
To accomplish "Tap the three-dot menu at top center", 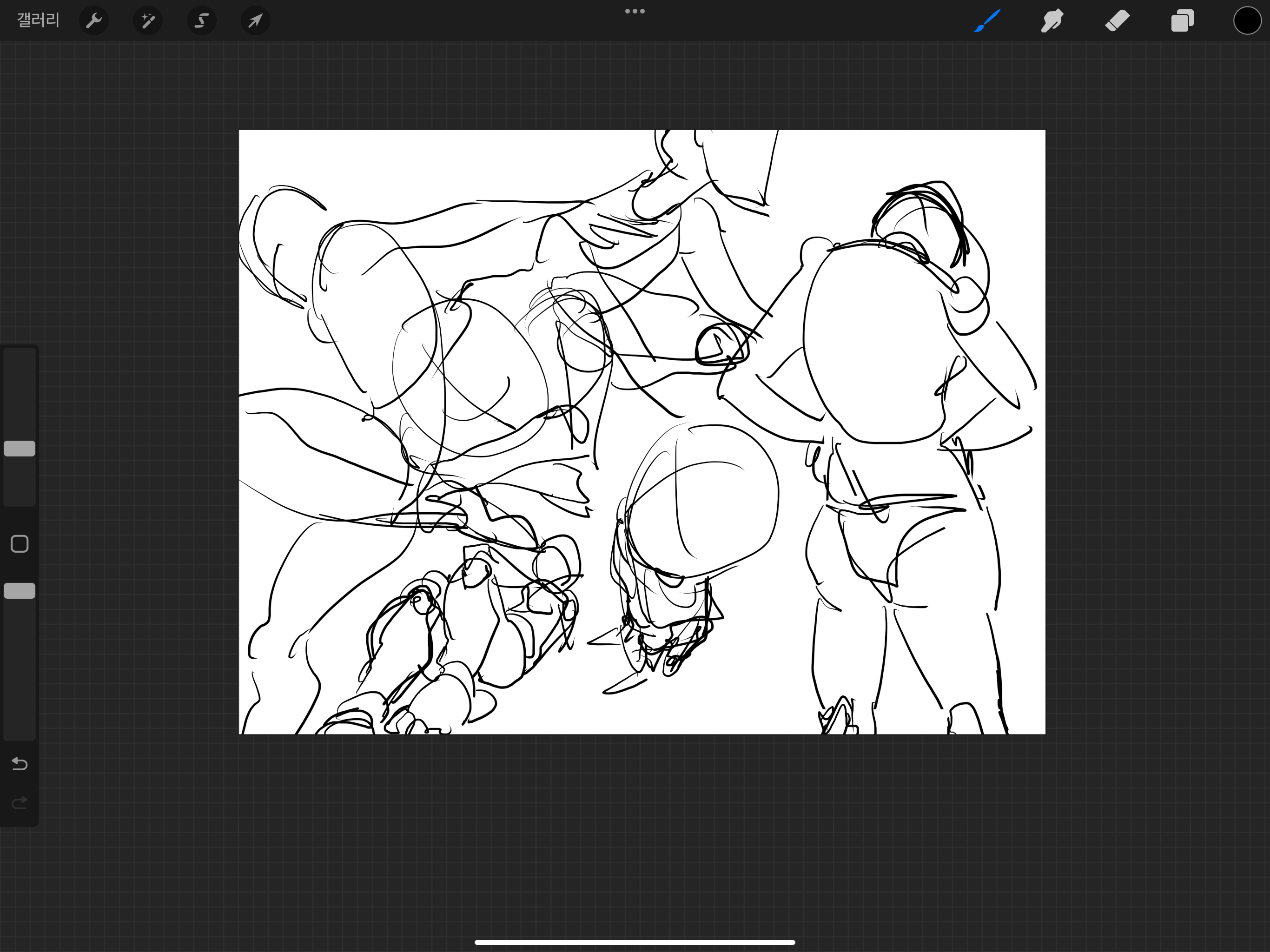I will coord(635,11).
